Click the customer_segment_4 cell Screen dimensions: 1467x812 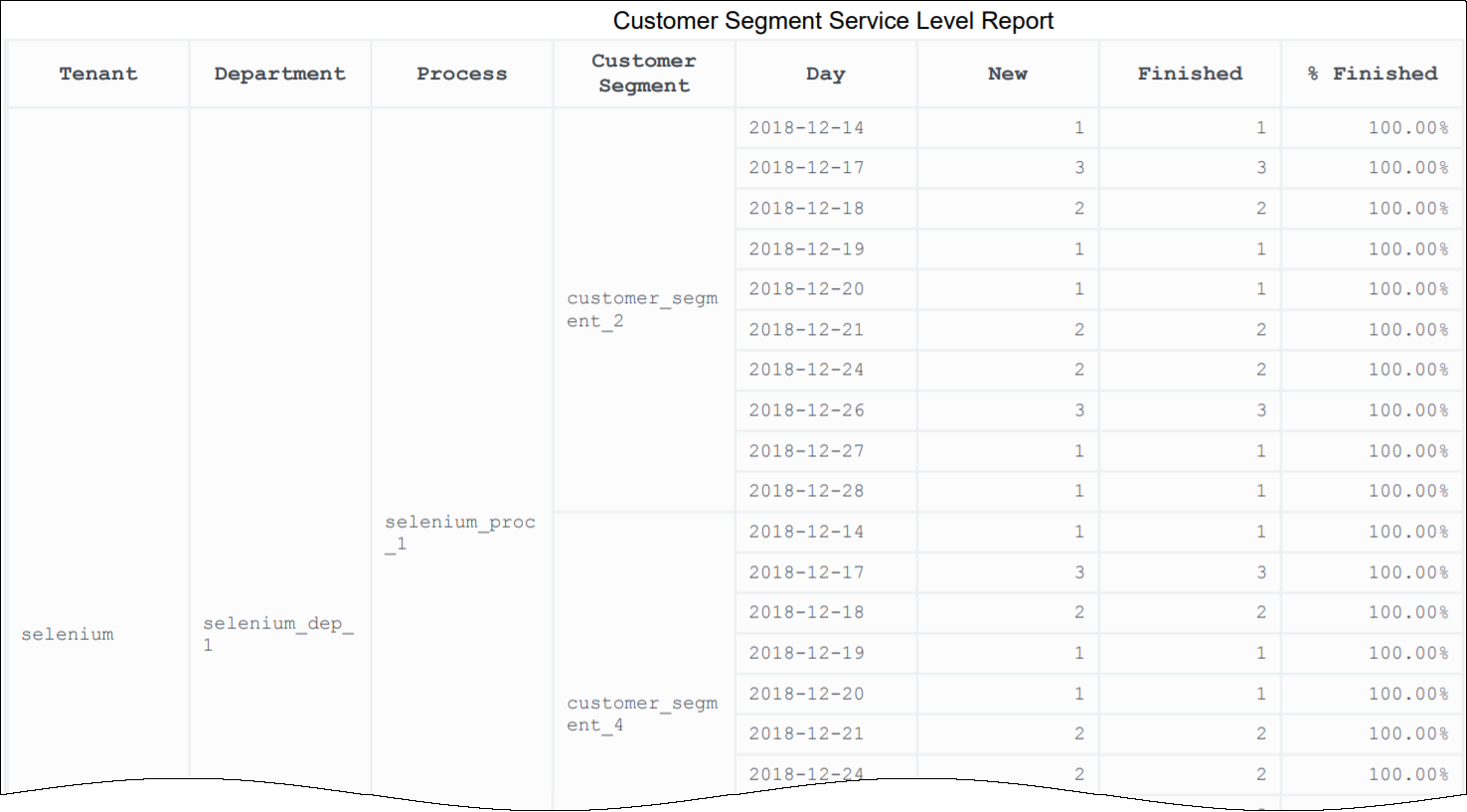tap(642, 714)
